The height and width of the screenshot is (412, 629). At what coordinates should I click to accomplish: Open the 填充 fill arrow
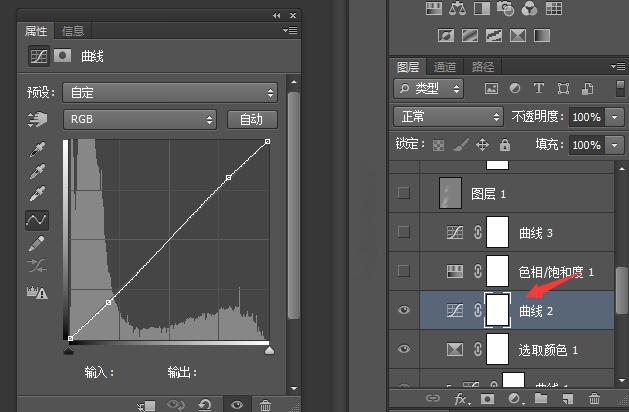pos(614,145)
